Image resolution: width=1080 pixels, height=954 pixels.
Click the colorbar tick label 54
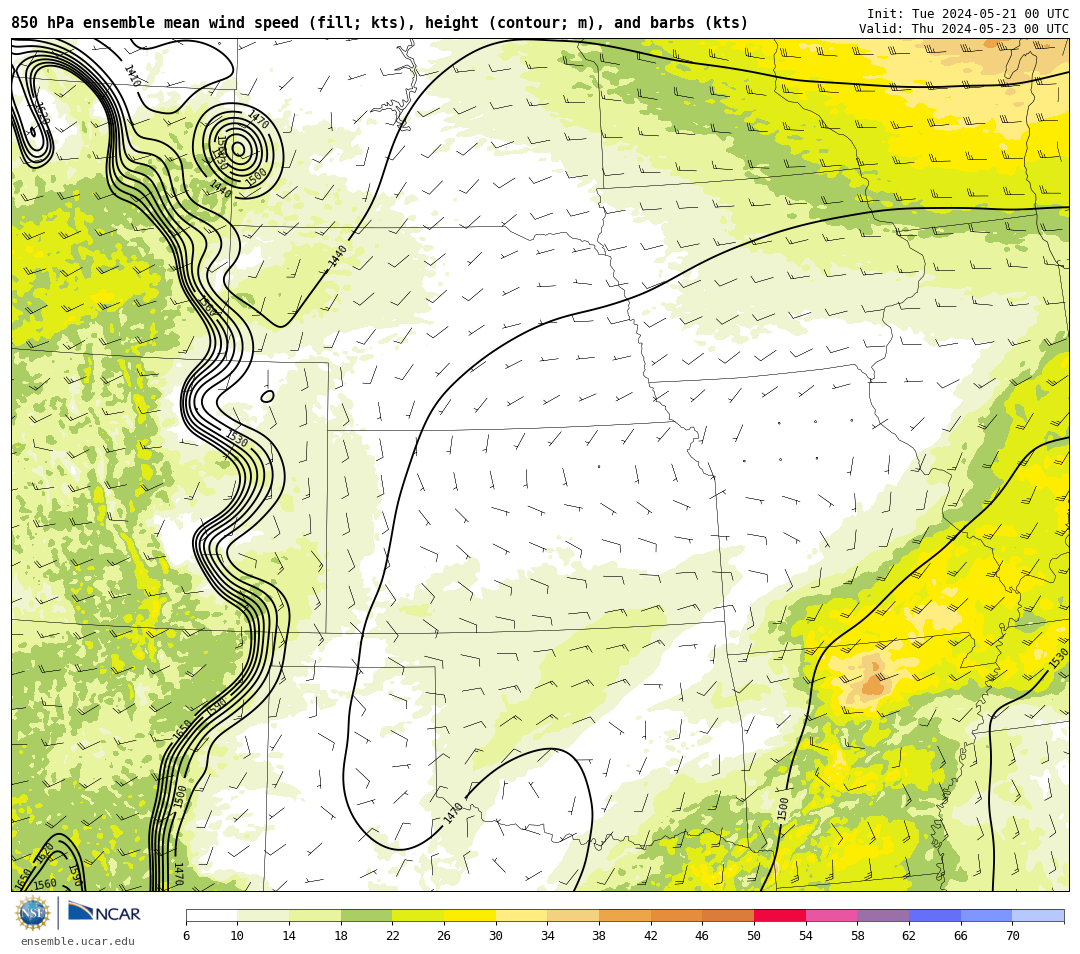(806, 935)
